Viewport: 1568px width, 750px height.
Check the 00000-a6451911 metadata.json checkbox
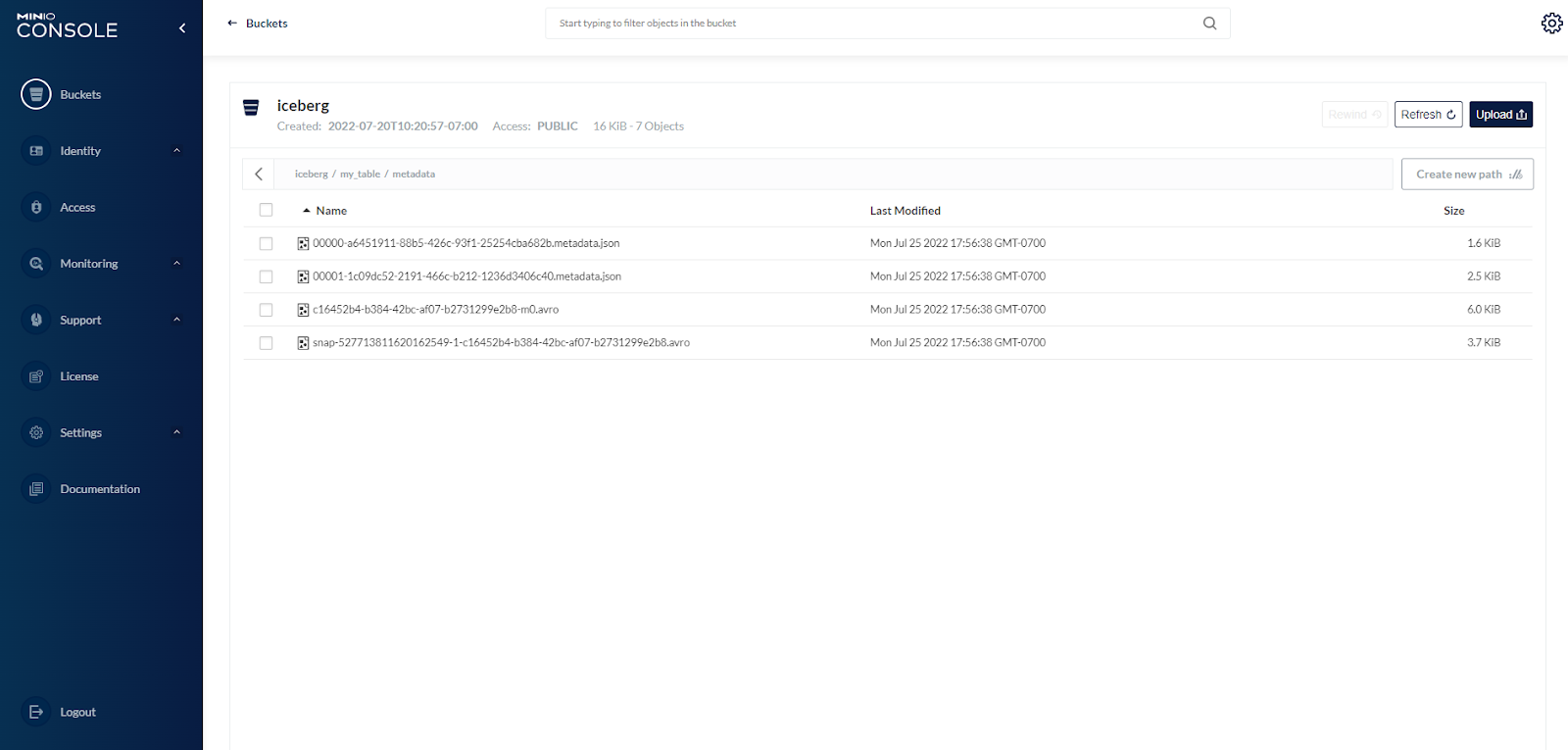266,243
